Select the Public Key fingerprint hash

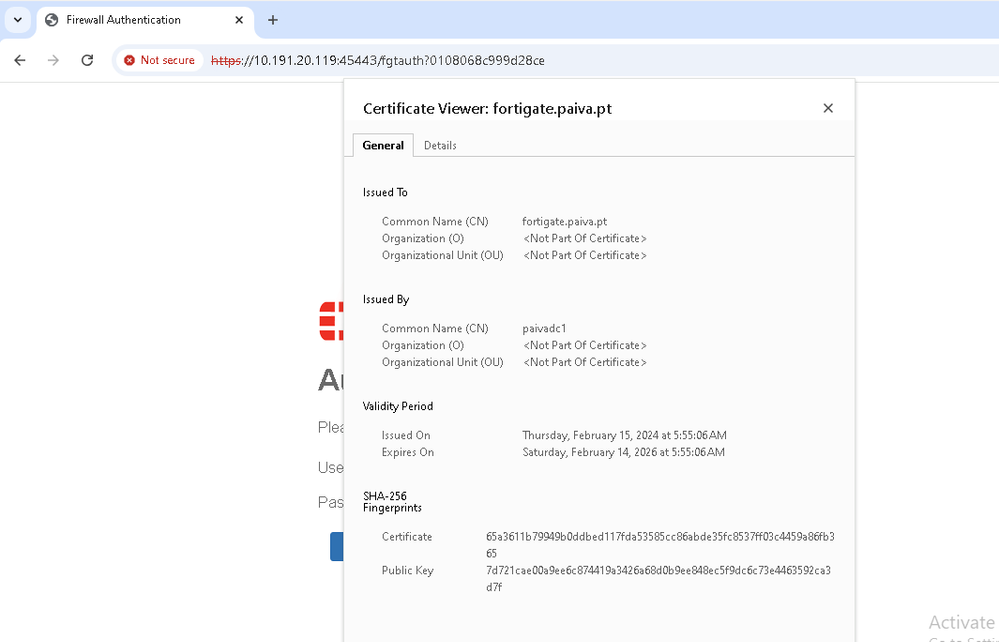pyautogui.click(x=658, y=578)
